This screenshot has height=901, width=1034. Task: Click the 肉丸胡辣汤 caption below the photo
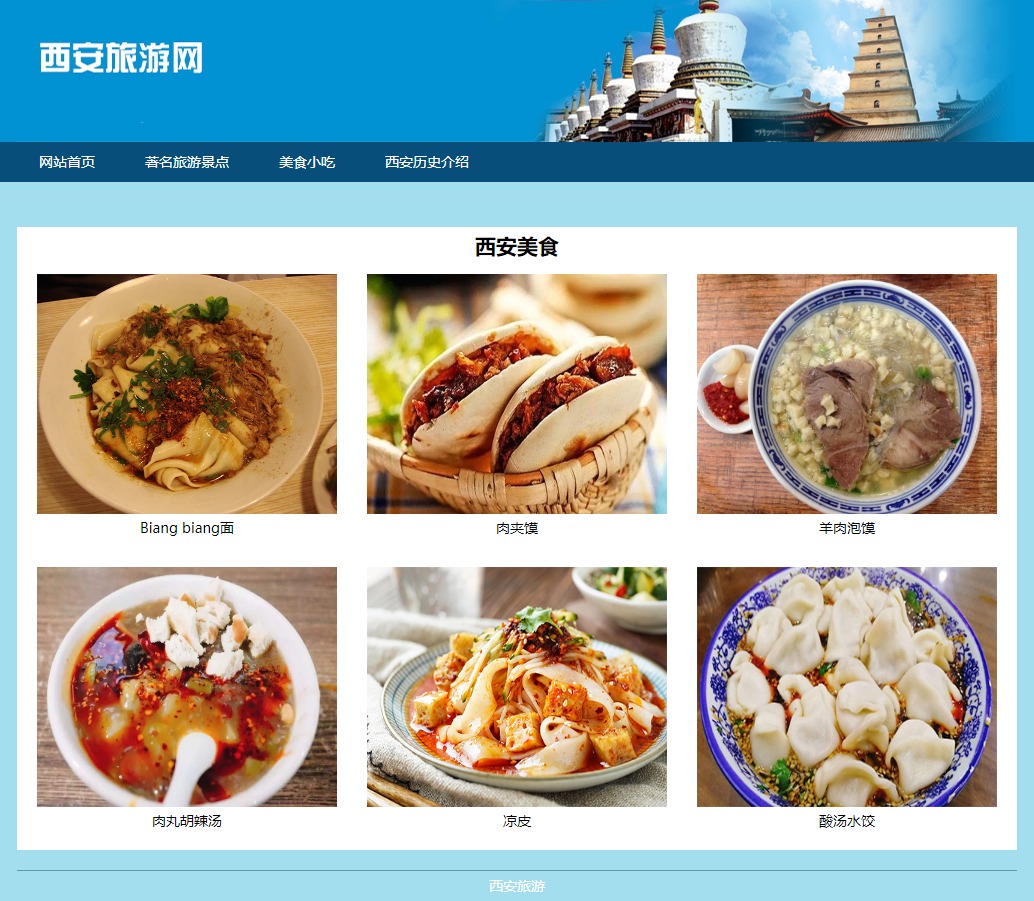tap(187, 821)
